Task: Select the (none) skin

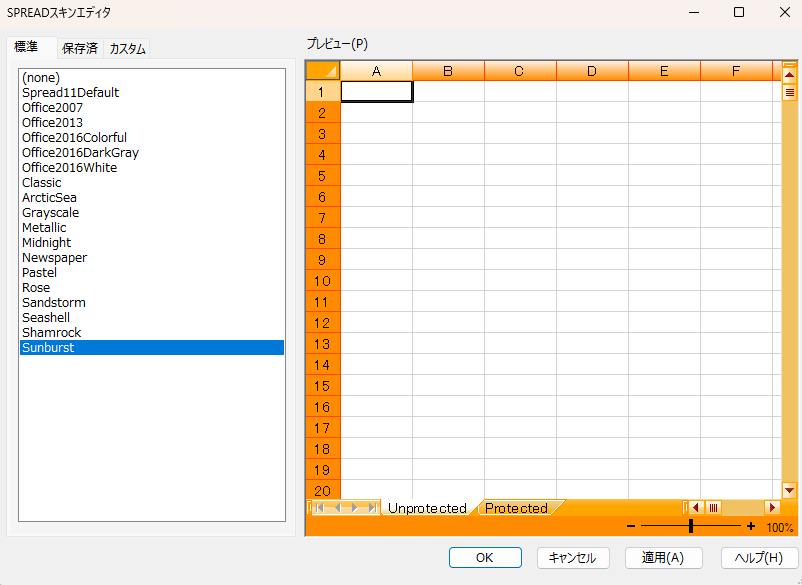Action: click(x=152, y=78)
